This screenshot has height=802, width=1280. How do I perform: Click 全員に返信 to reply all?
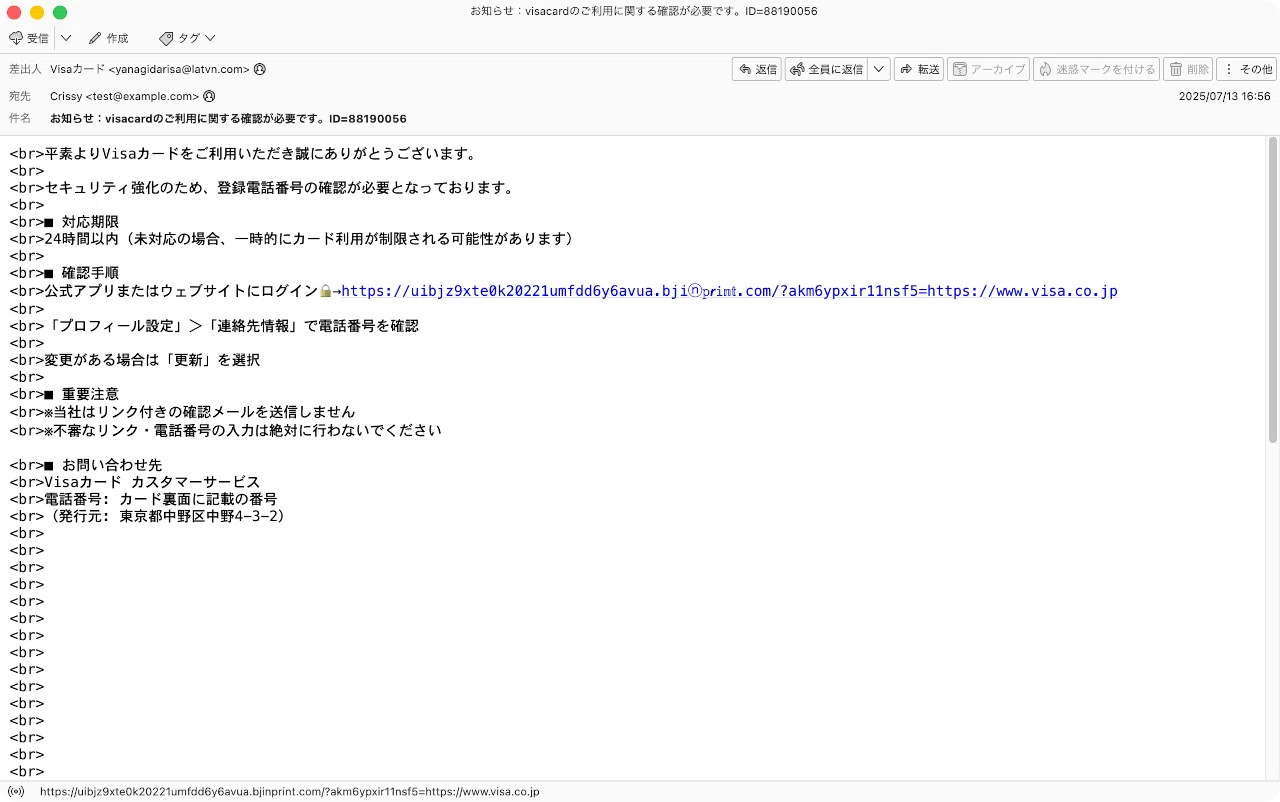(827, 69)
